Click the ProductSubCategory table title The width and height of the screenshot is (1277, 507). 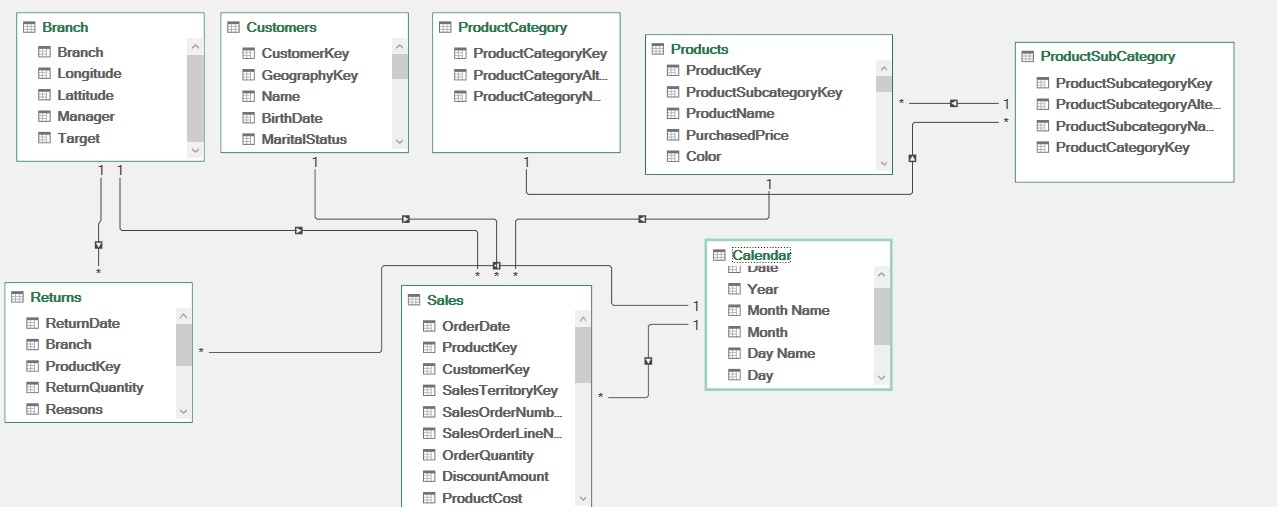tap(1107, 57)
